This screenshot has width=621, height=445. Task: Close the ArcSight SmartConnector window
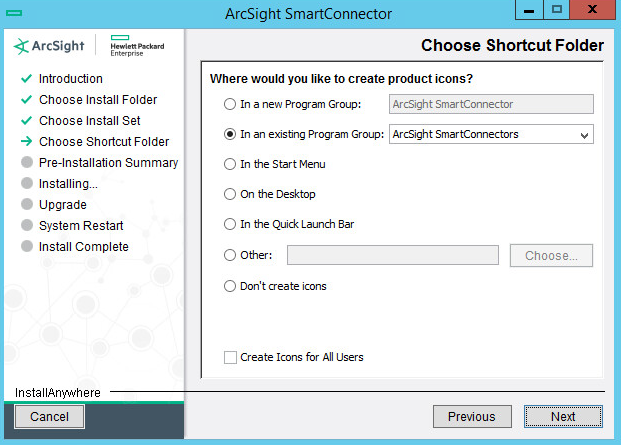pyautogui.click(x=592, y=10)
